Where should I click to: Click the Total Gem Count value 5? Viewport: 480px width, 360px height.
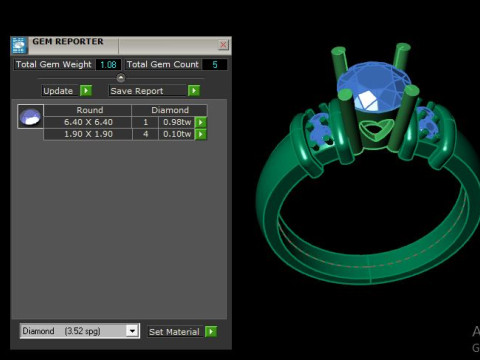215,65
